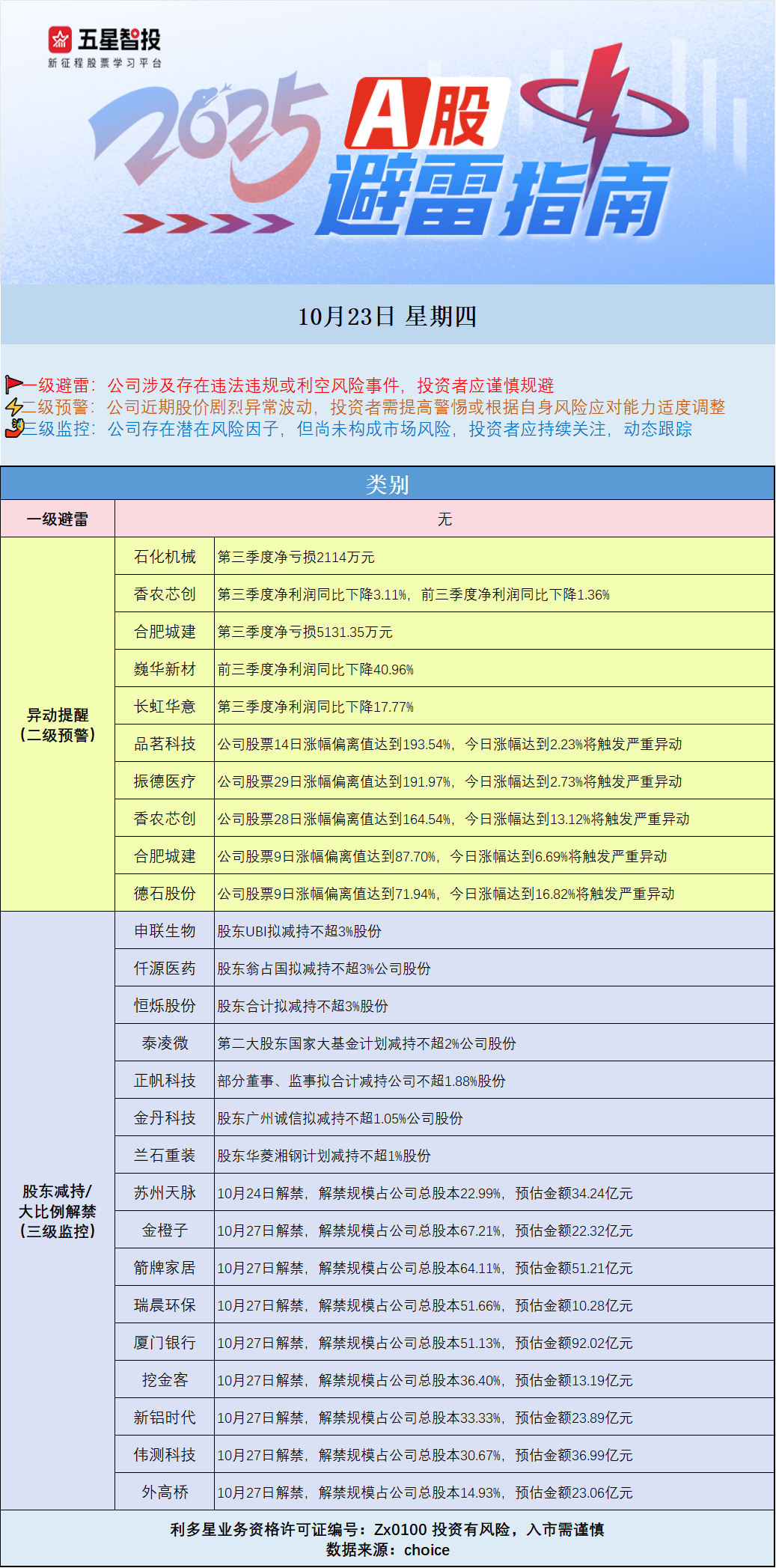Click 新征程股票学习平台 tagline
Viewport: 776px width, 1568px height.
105,63
